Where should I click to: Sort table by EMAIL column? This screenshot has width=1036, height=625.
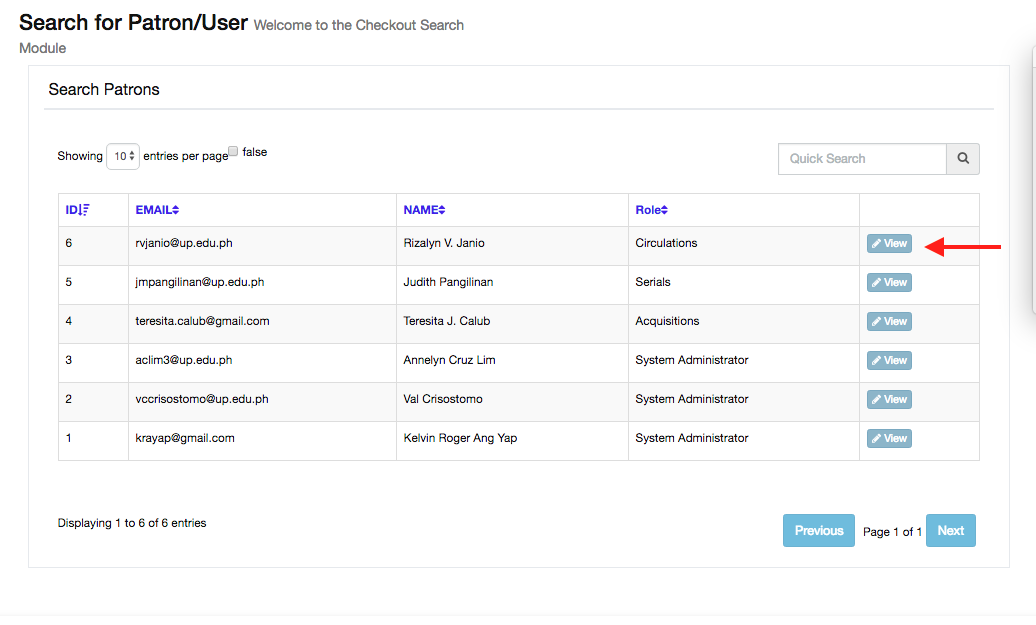[157, 210]
